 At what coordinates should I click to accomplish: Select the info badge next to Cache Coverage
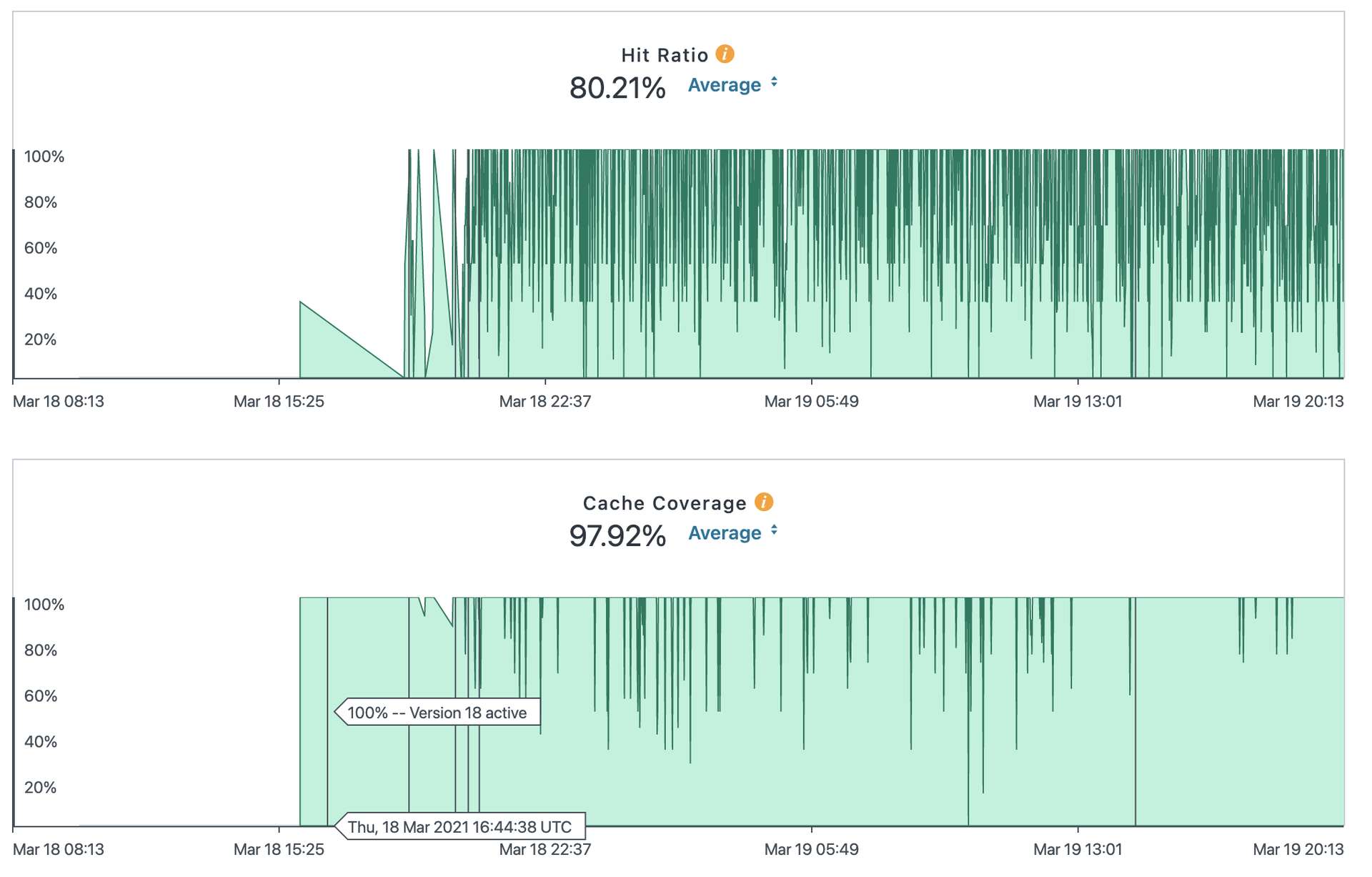[763, 502]
